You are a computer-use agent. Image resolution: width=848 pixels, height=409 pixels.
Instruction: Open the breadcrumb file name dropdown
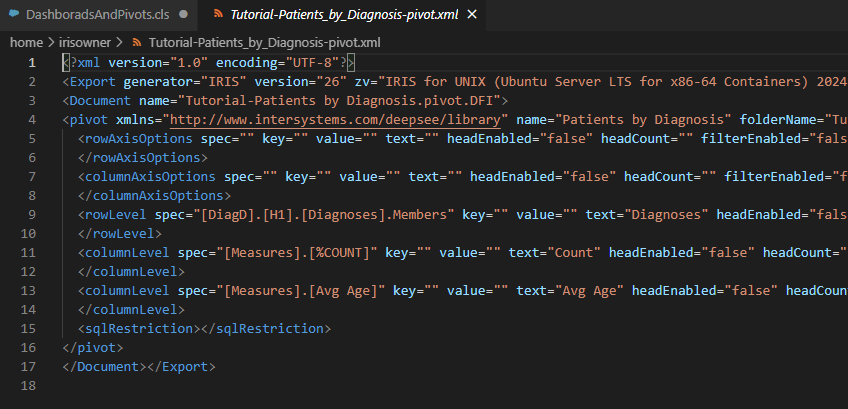pos(264,43)
